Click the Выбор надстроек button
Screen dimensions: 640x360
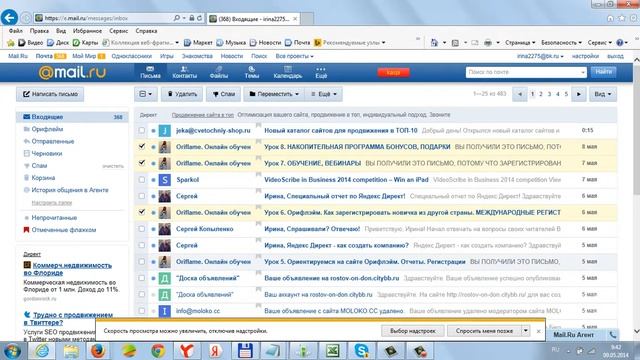coord(413,331)
